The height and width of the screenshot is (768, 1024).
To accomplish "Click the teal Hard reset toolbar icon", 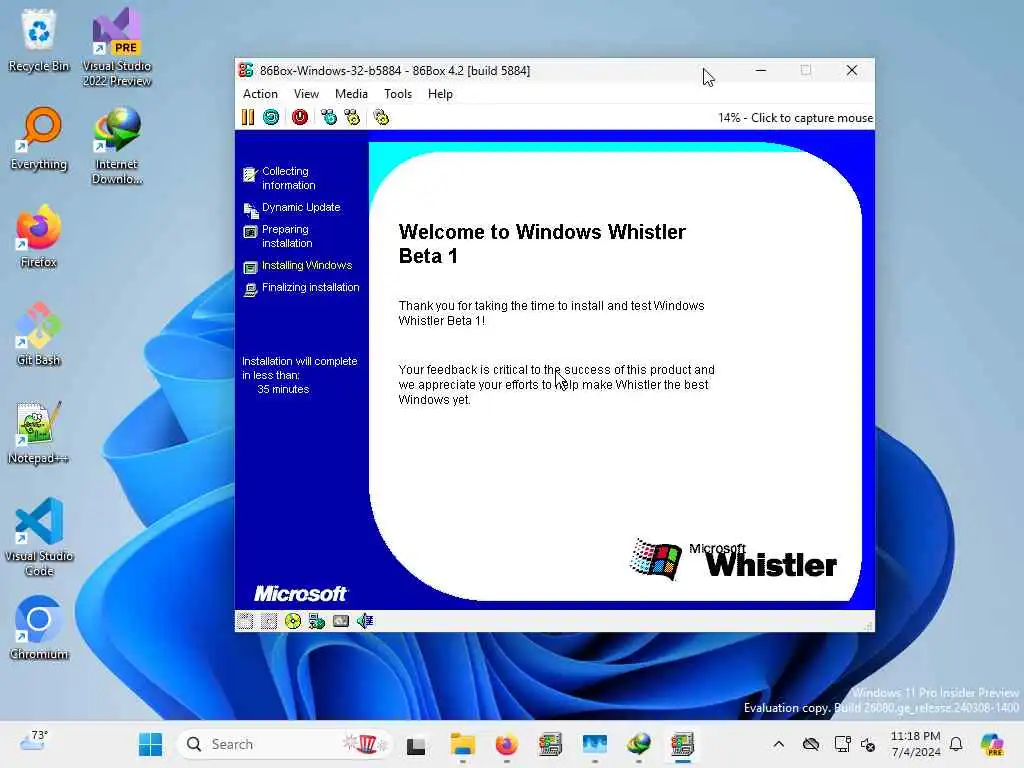I will click(x=271, y=118).
